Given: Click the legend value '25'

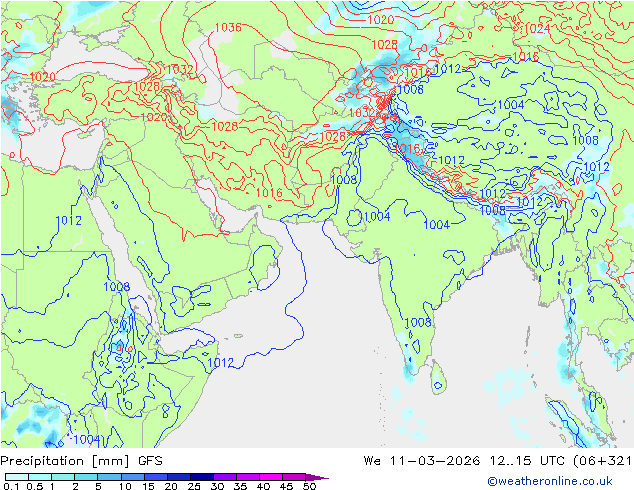Looking at the screenshot, I should pos(194,486).
